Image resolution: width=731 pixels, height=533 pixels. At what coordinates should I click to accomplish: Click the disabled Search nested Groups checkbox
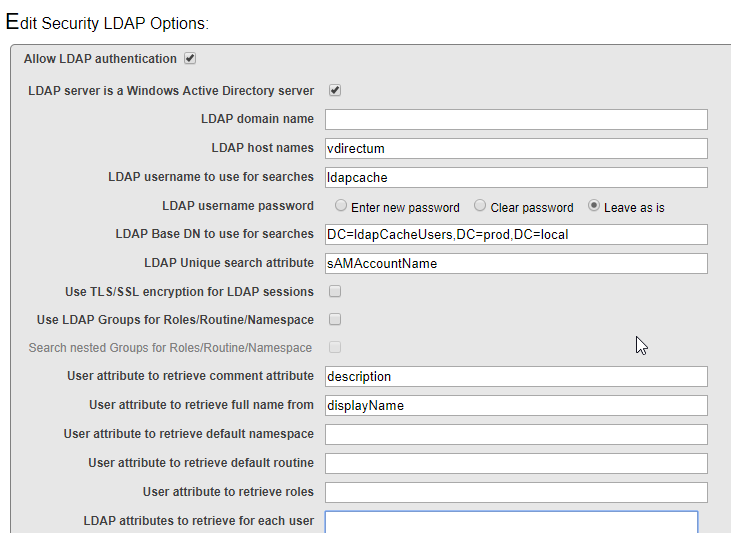[335, 347]
